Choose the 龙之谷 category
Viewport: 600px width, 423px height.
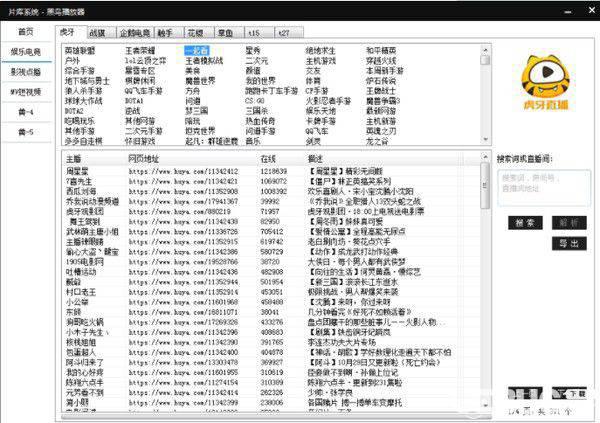coord(377,141)
